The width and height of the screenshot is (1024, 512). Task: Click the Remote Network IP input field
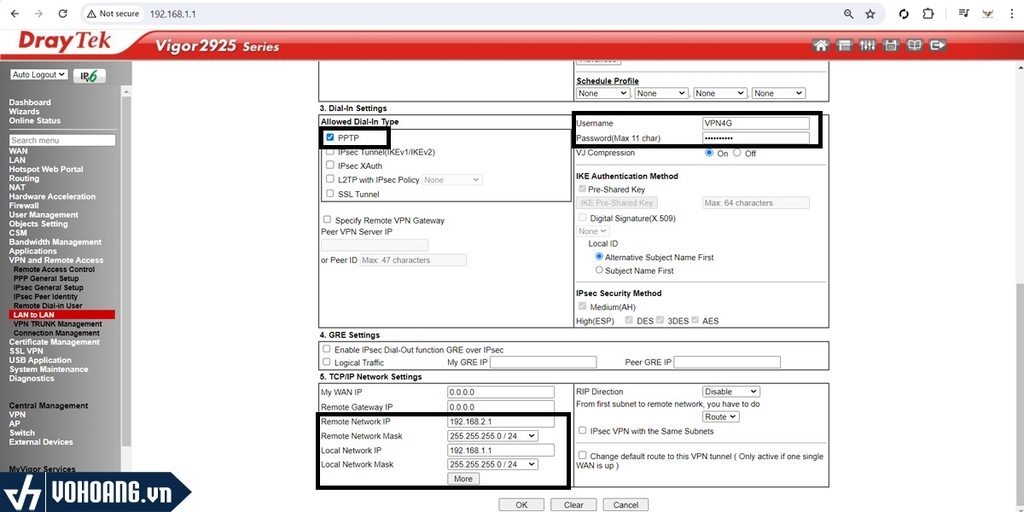(499, 422)
